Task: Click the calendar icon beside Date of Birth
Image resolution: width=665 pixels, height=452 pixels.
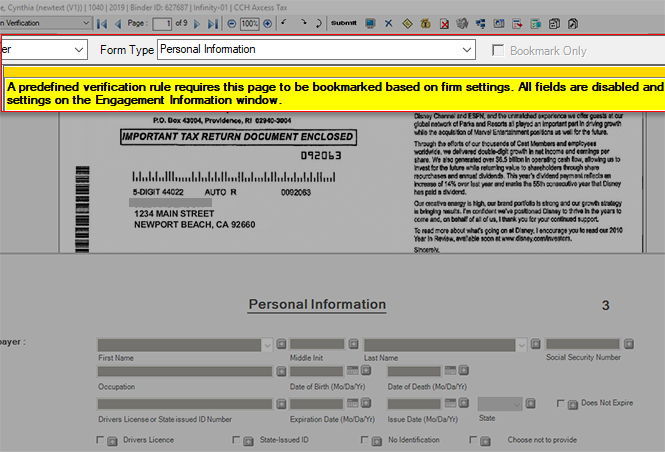Action: tap(352, 370)
